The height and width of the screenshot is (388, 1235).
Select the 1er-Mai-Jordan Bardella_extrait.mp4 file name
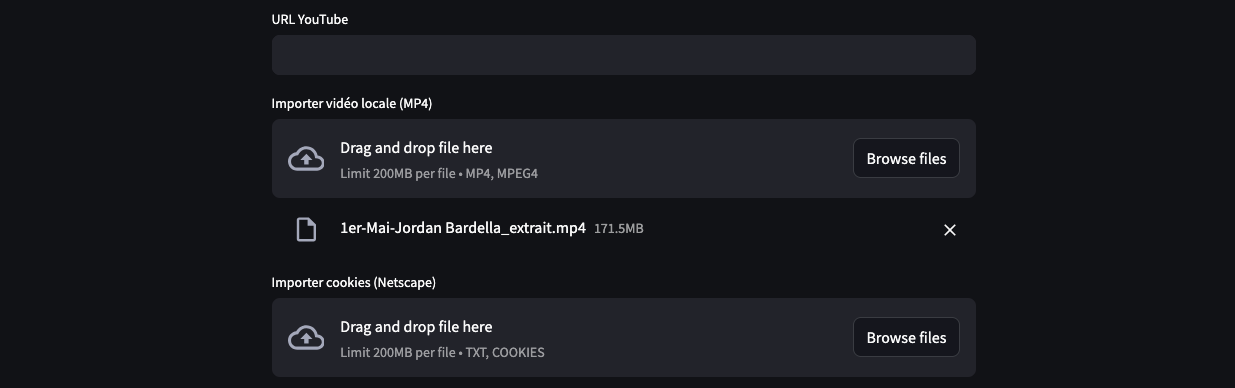[x=463, y=228]
